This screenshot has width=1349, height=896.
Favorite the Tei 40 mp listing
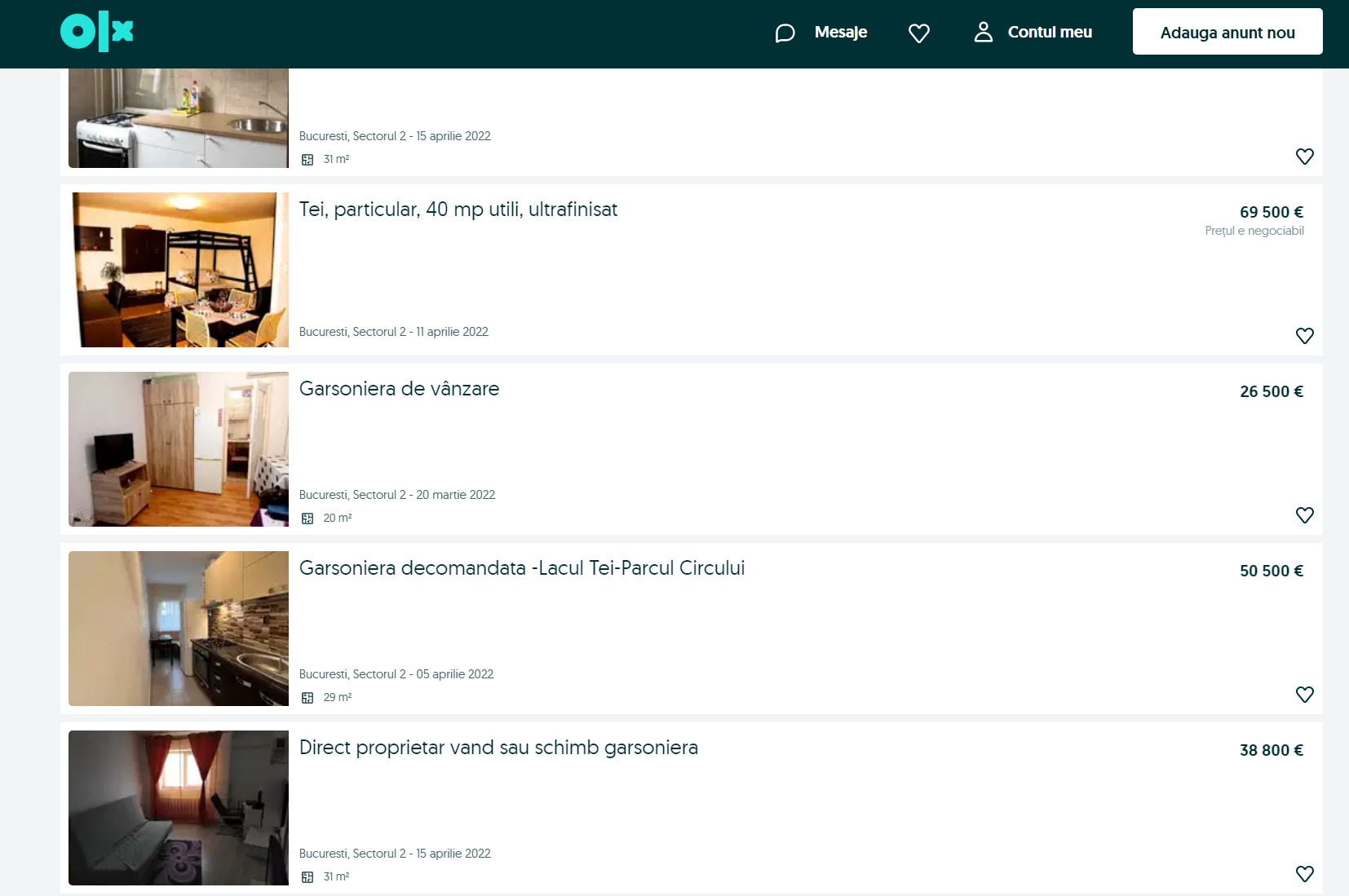tap(1304, 336)
